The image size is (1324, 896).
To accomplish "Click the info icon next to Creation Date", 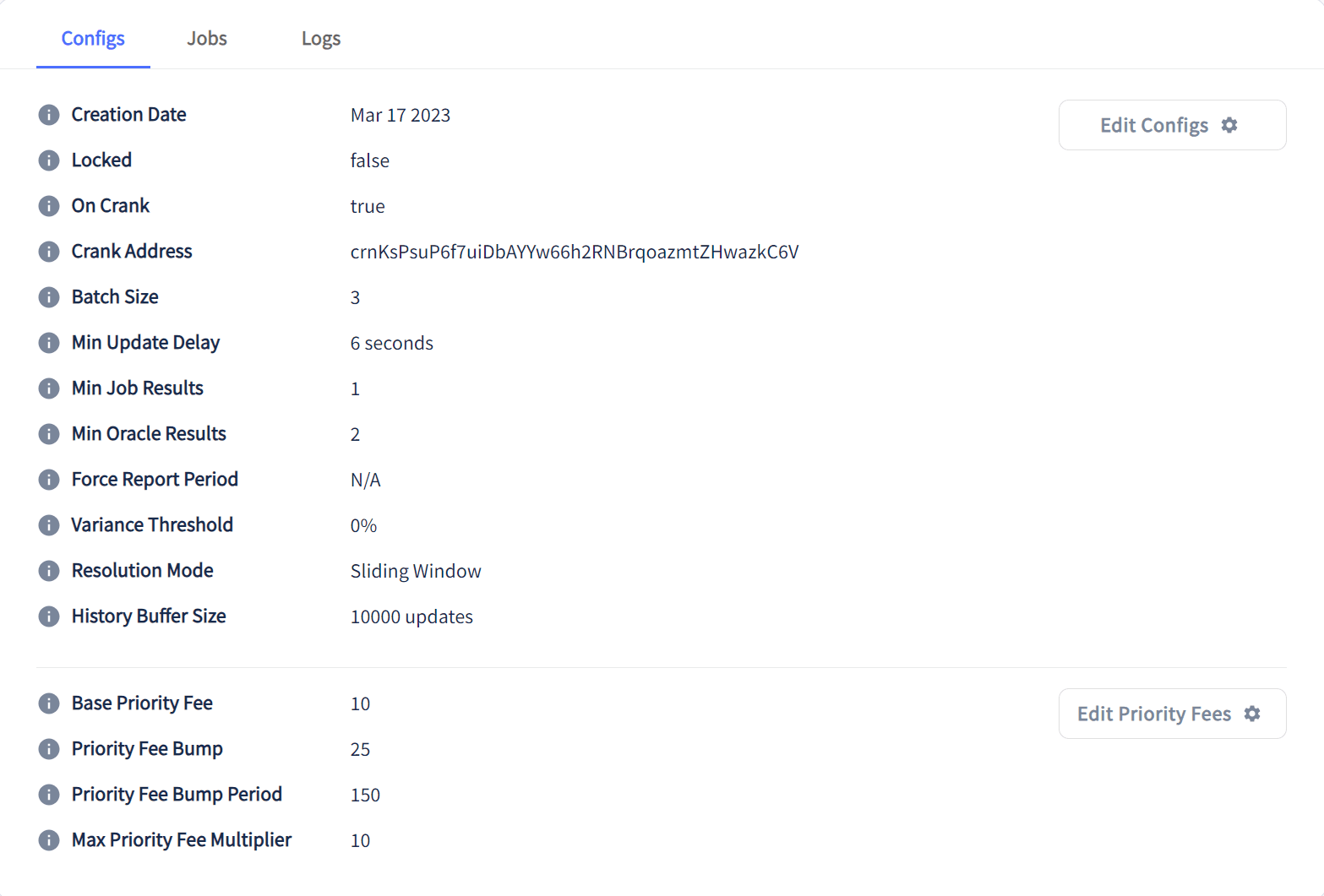I will (48, 114).
